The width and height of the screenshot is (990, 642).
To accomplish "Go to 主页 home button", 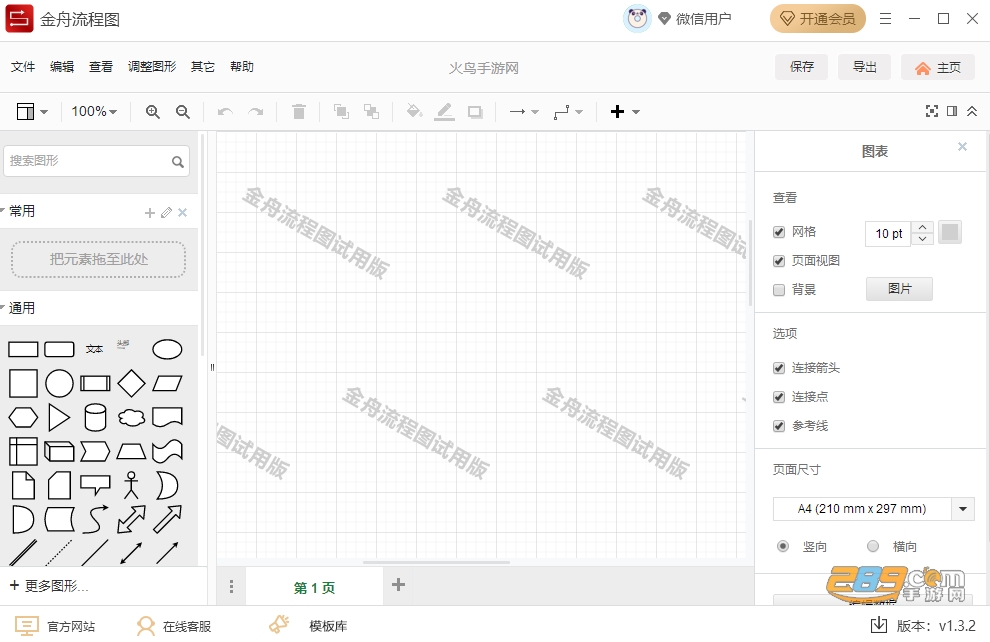I will 938,68.
